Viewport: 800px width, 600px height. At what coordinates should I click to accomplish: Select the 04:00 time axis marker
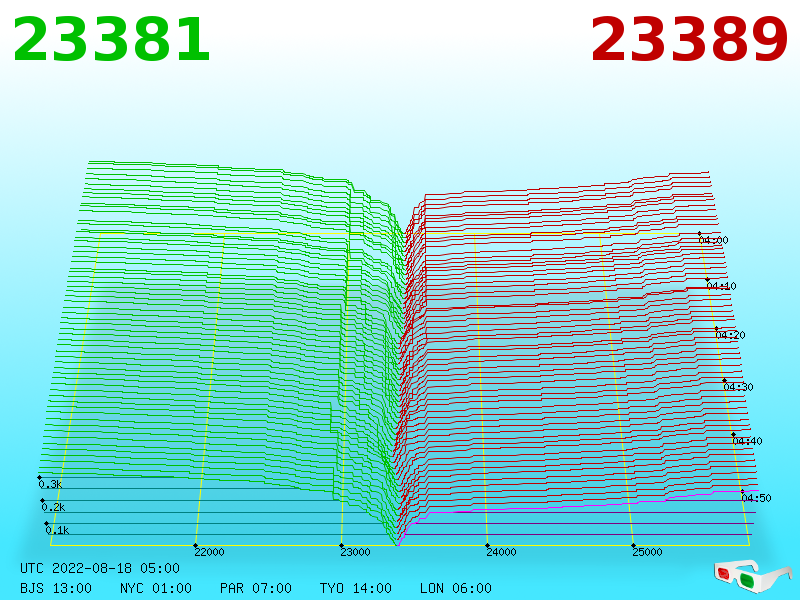pos(713,240)
